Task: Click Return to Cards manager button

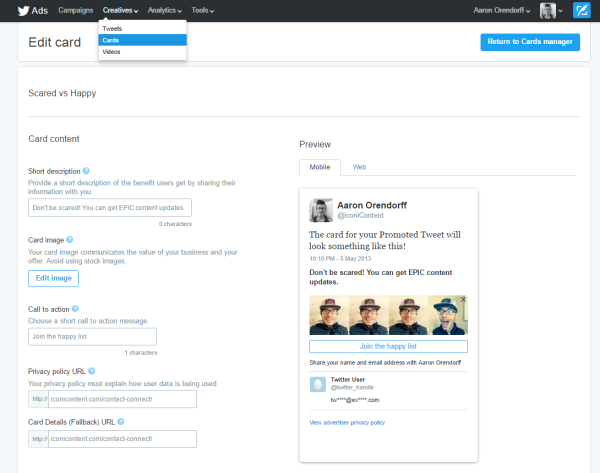Action: pyautogui.click(x=530, y=42)
